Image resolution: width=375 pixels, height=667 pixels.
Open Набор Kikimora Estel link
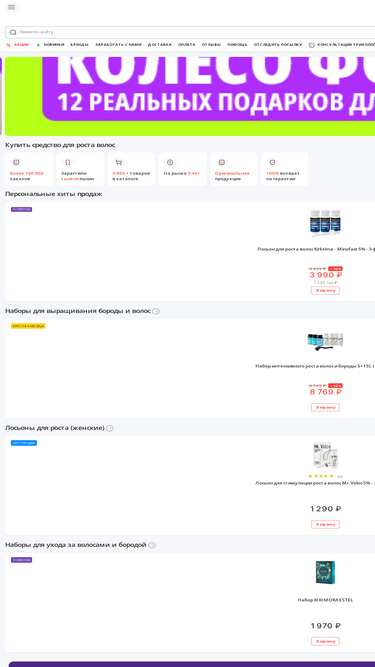325,600
